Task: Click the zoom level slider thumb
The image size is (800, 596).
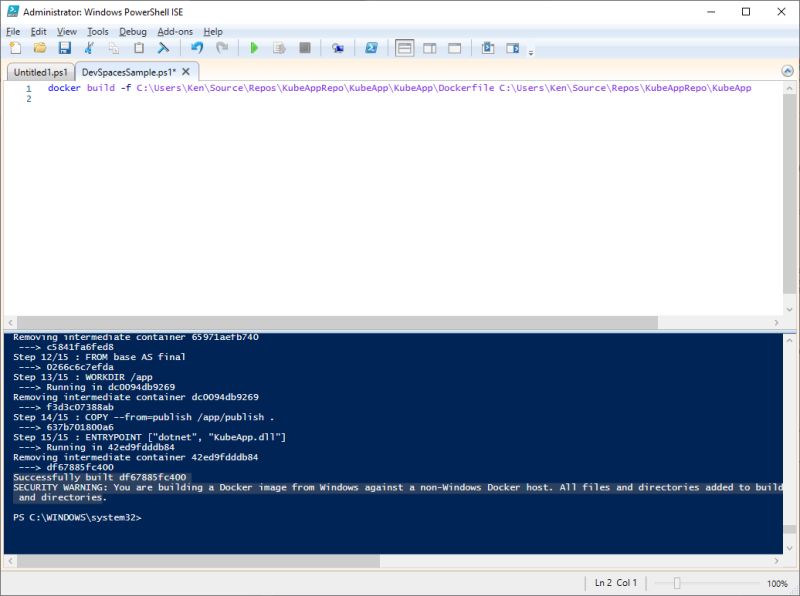Action: [677, 583]
